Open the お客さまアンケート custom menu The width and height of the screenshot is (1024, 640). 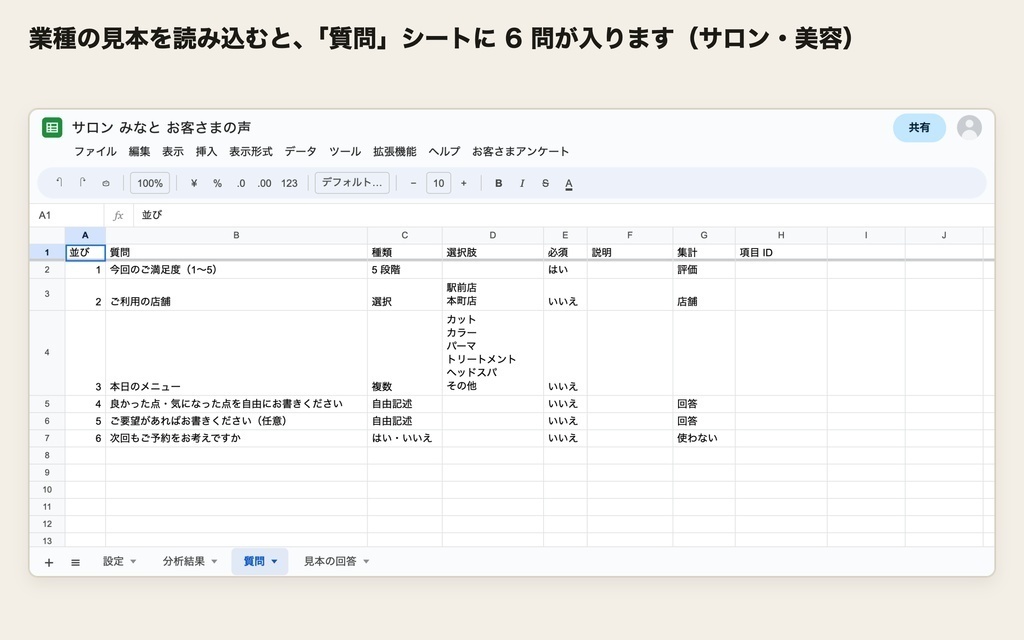click(x=520, y=152)
